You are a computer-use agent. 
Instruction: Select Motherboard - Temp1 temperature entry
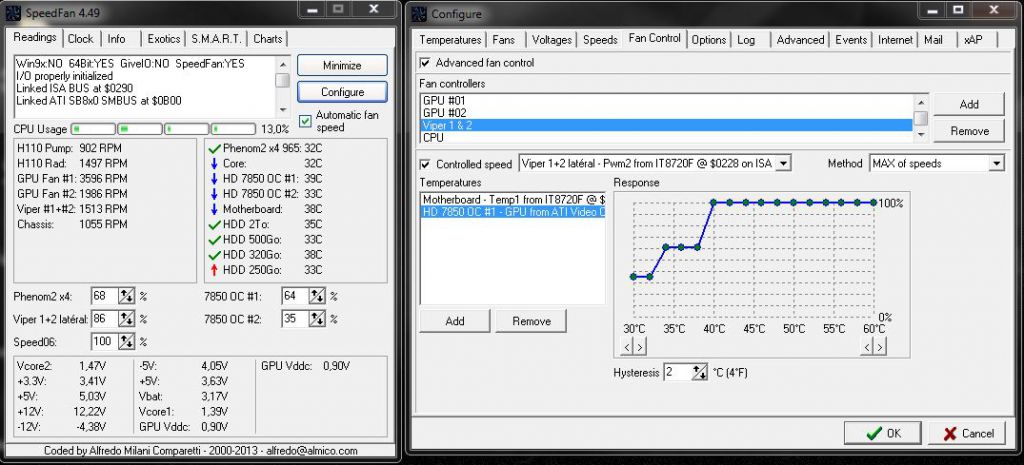click(513, 199)
